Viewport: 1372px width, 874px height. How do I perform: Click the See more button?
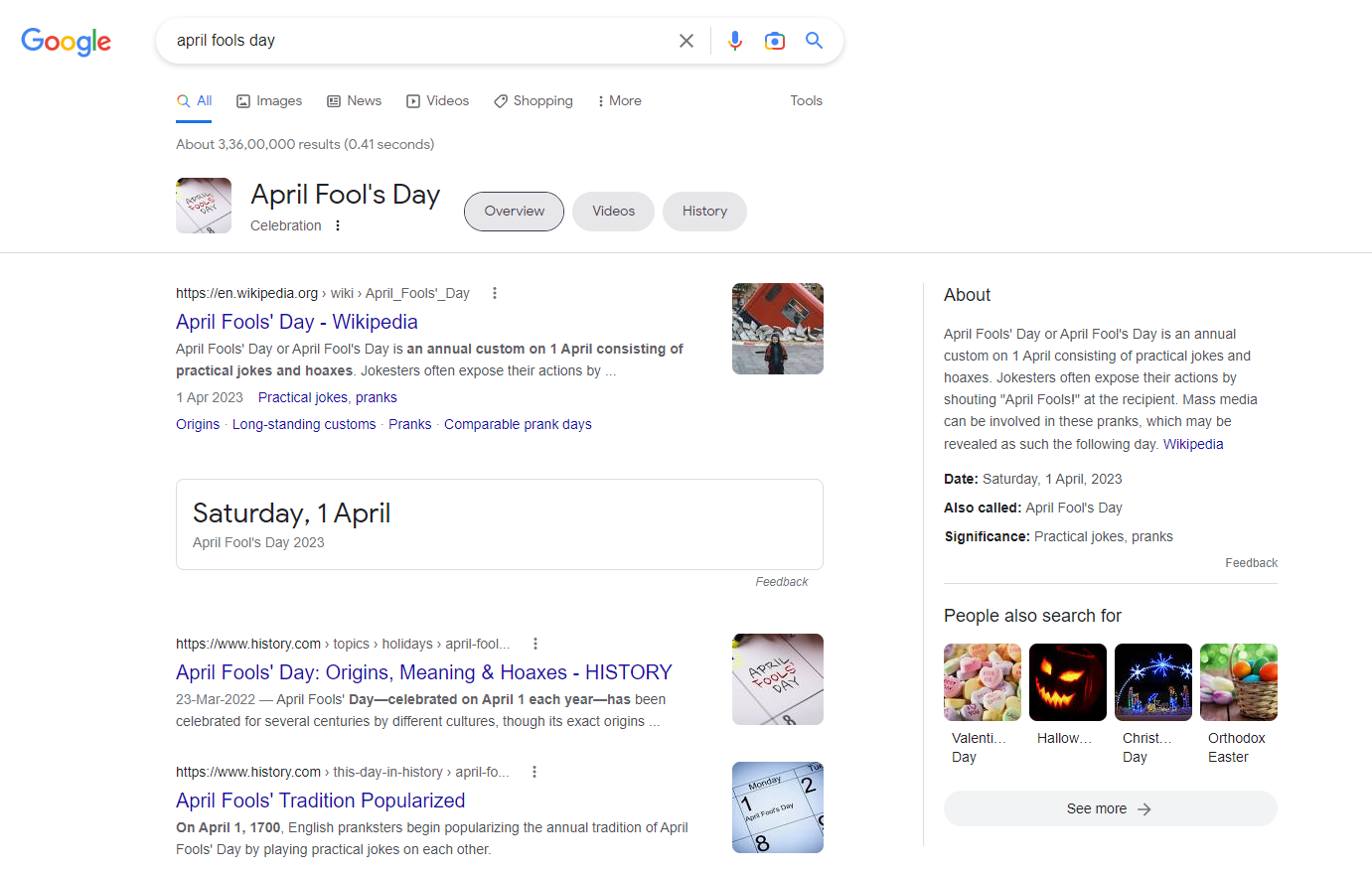(1110, 808)
